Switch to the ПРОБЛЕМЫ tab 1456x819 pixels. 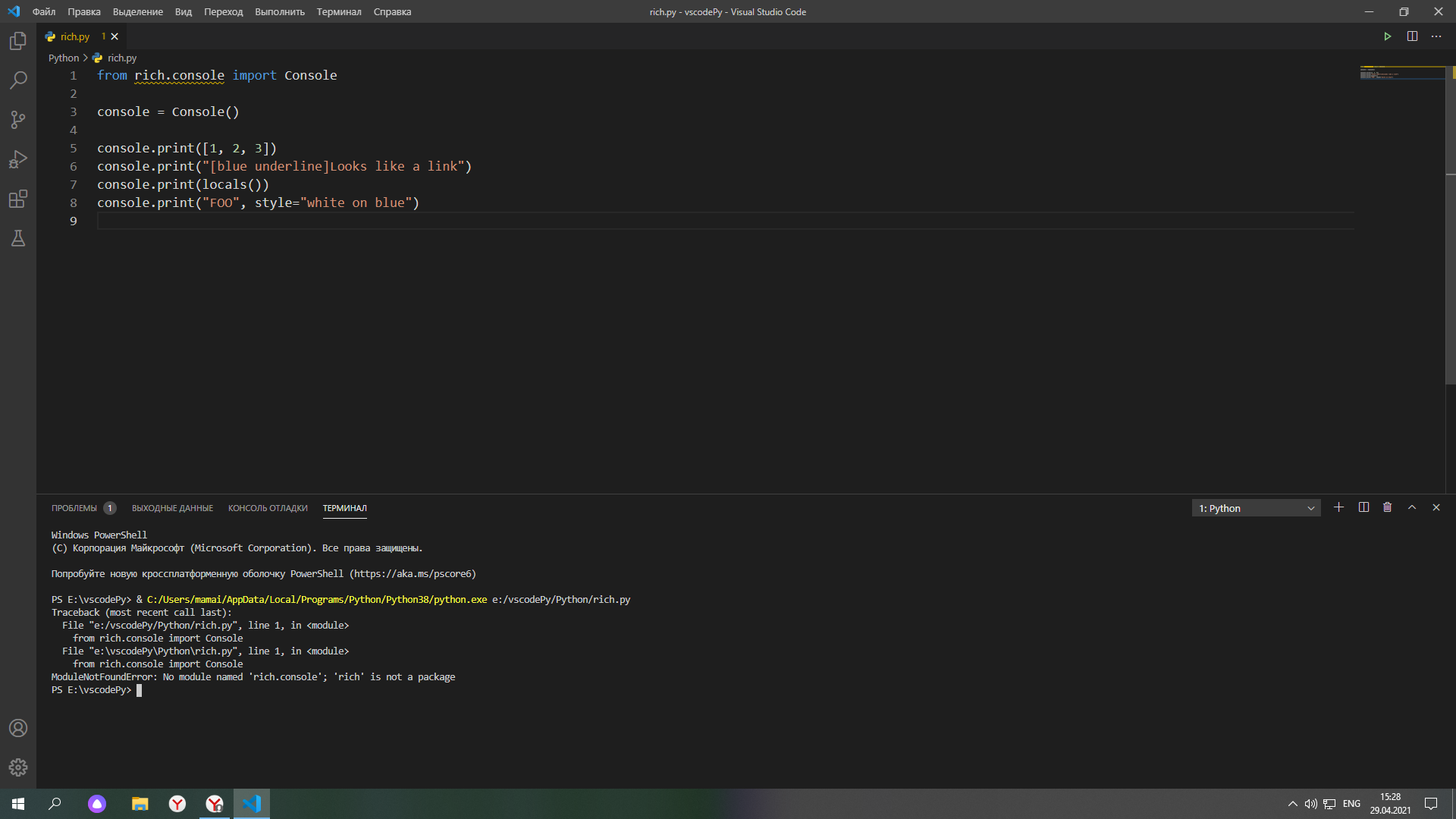74,508
